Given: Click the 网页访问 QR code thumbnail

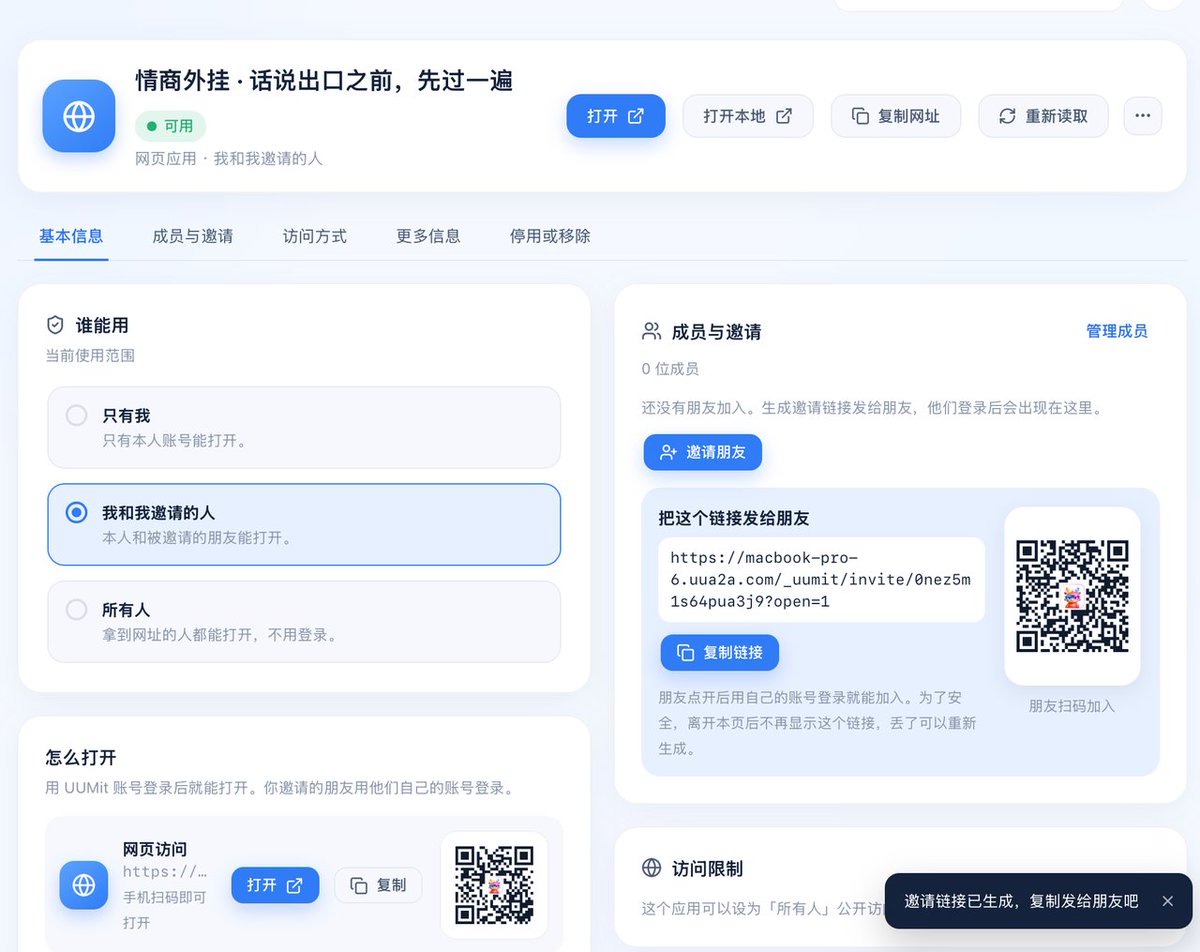Looking at the screenshot, I should [x=494, y=885].
